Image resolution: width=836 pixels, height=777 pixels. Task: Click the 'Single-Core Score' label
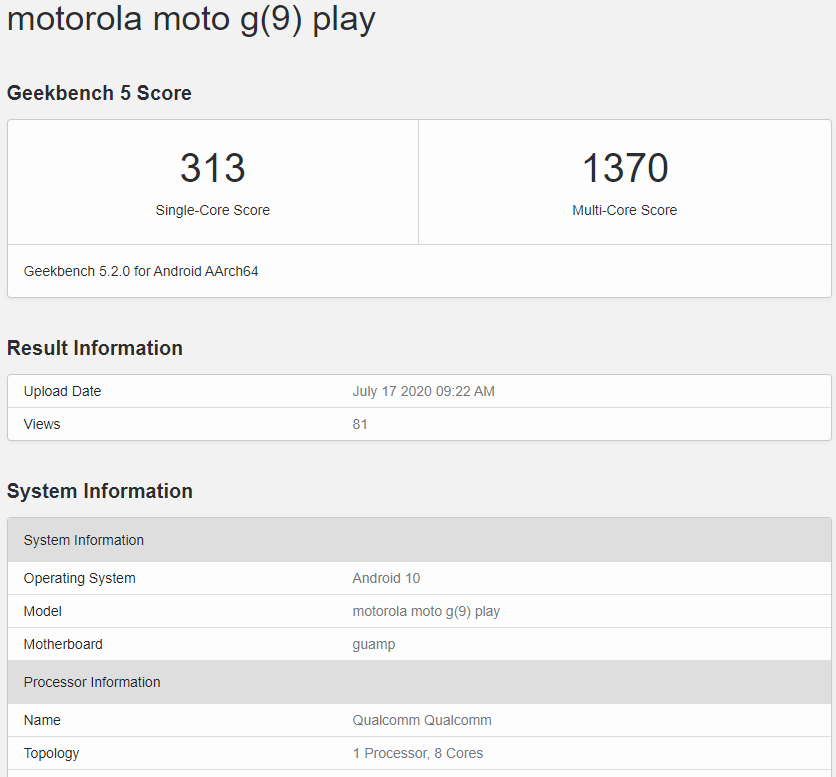click(213, 210)
